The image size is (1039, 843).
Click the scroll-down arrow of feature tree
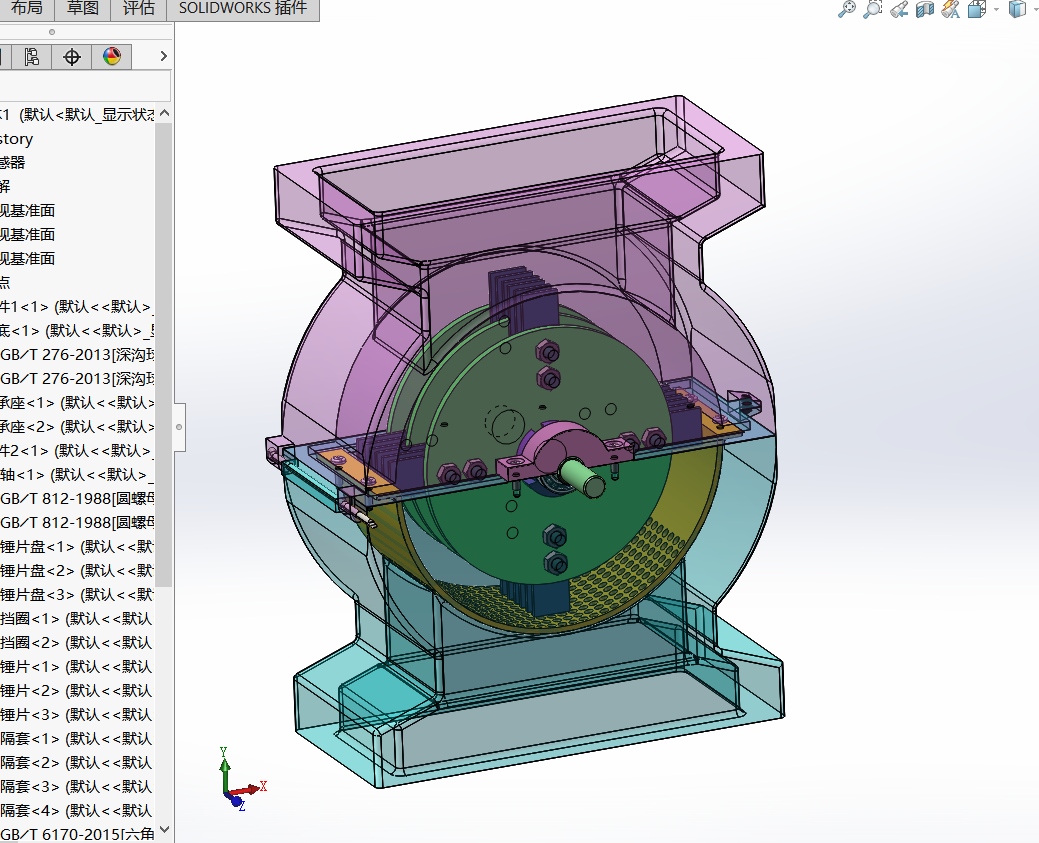[x=164, y=830]
